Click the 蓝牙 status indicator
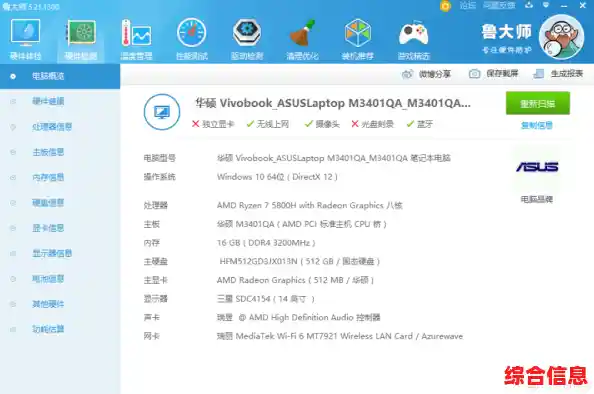 [419, 124]
